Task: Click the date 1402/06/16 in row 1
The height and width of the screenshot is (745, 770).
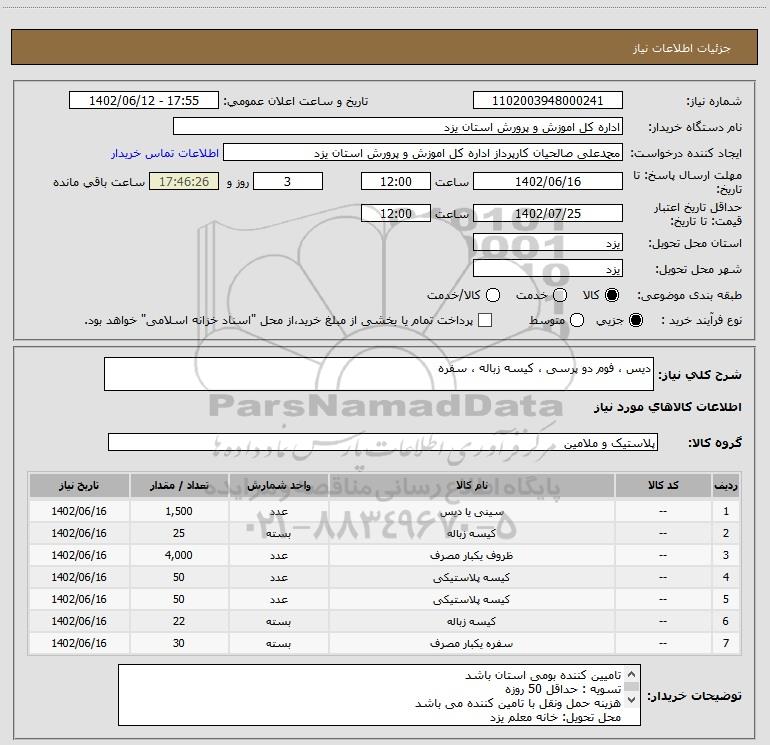Action: (x=79, y=511)
